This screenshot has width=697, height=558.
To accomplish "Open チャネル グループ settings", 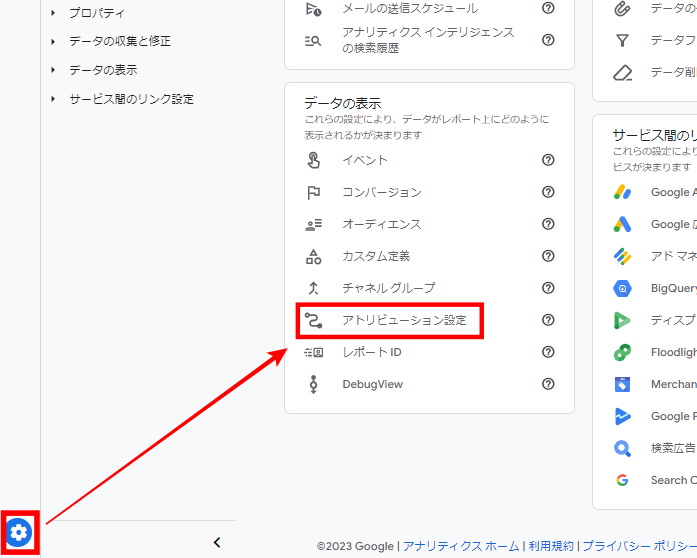I will click(388, 288).
